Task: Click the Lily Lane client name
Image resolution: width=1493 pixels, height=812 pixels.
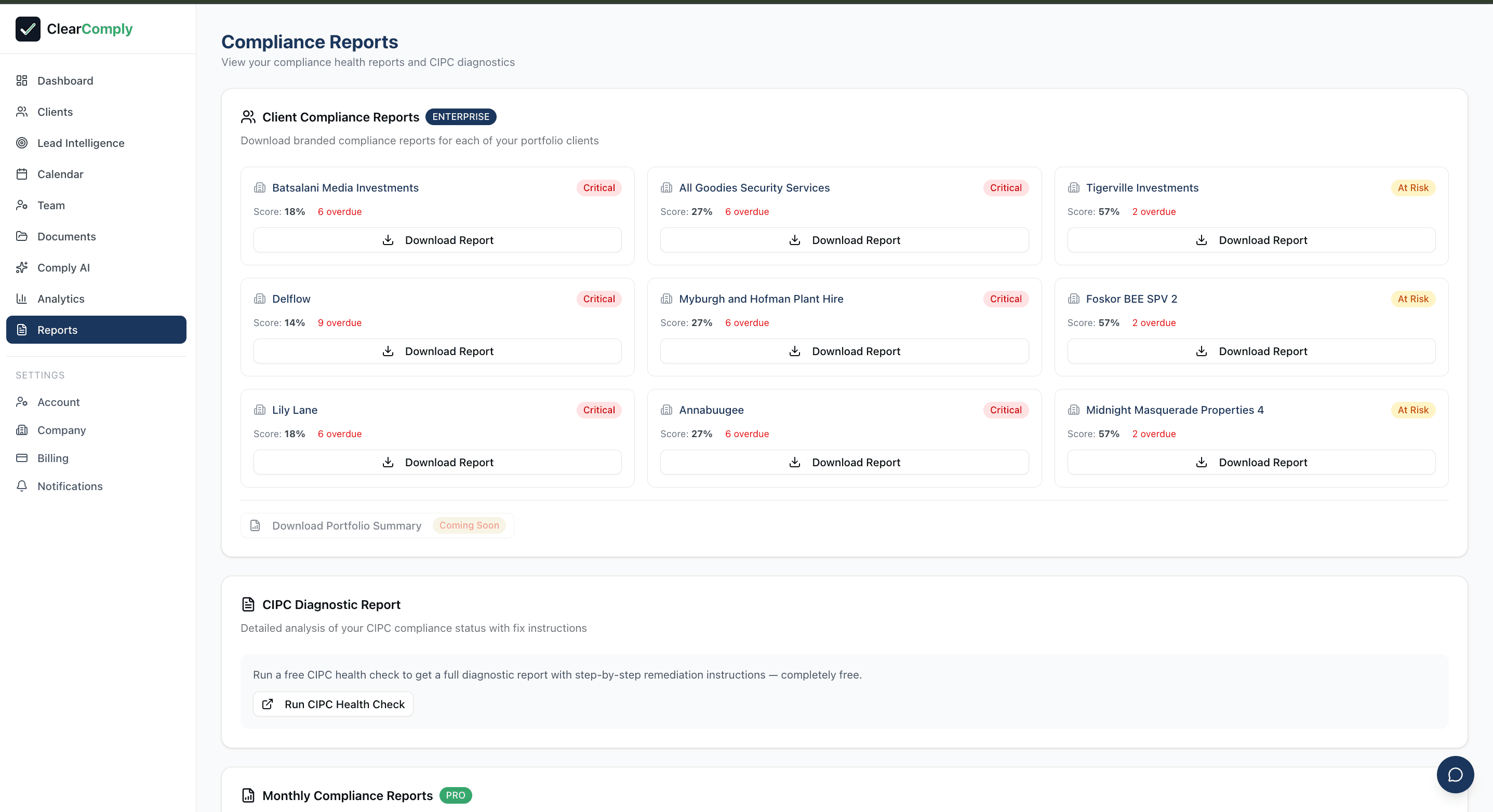Action: (x=295, y=410)
